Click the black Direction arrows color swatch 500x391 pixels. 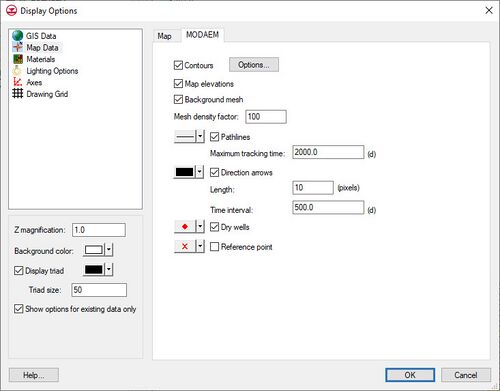[x=184, y=172]
